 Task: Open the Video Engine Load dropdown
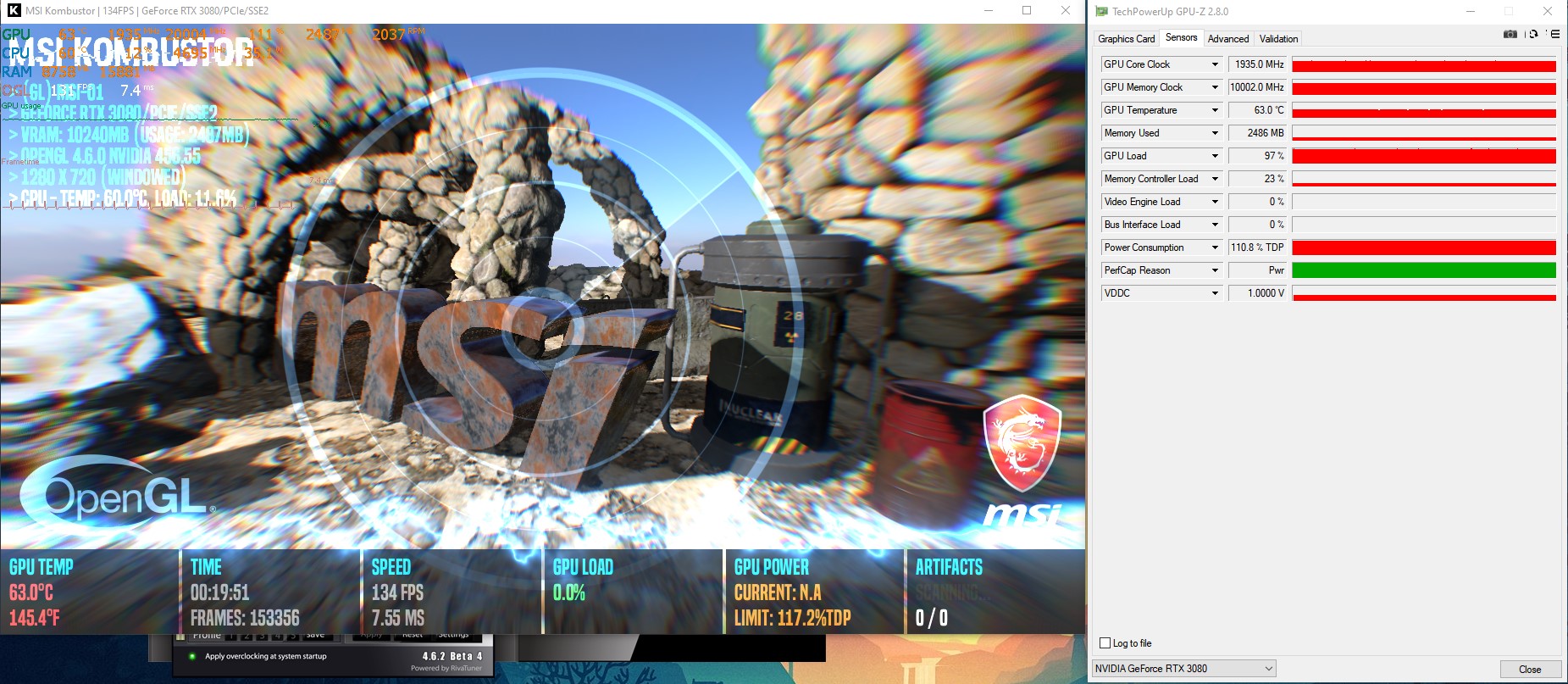point(1215,202)
